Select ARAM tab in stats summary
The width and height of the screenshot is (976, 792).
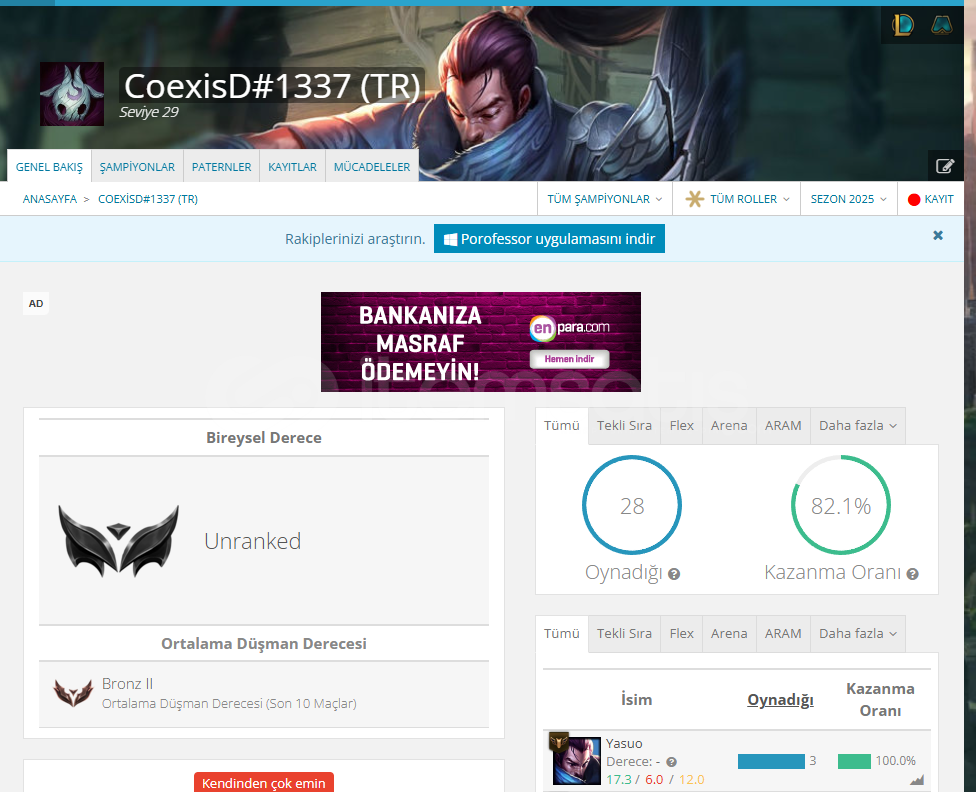(783, 426)
